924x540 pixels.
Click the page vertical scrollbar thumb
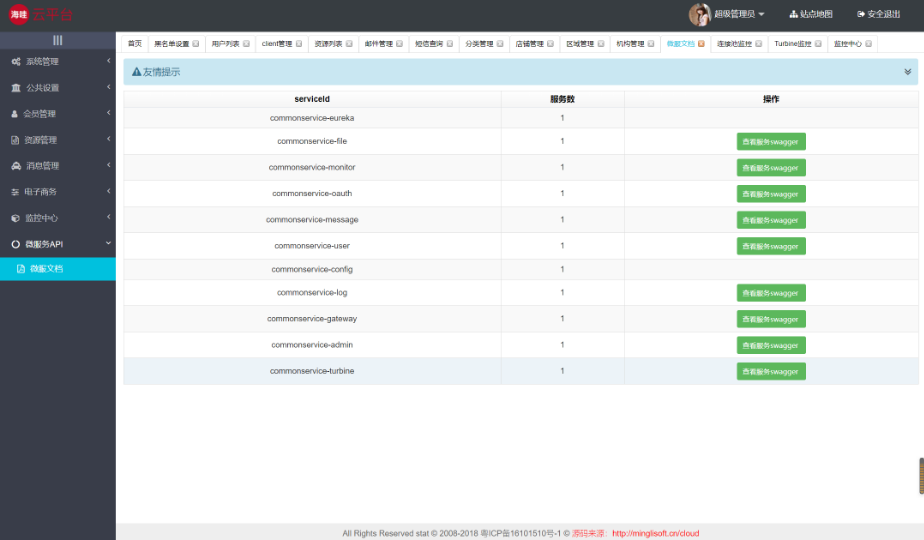(x=921, y=475)
